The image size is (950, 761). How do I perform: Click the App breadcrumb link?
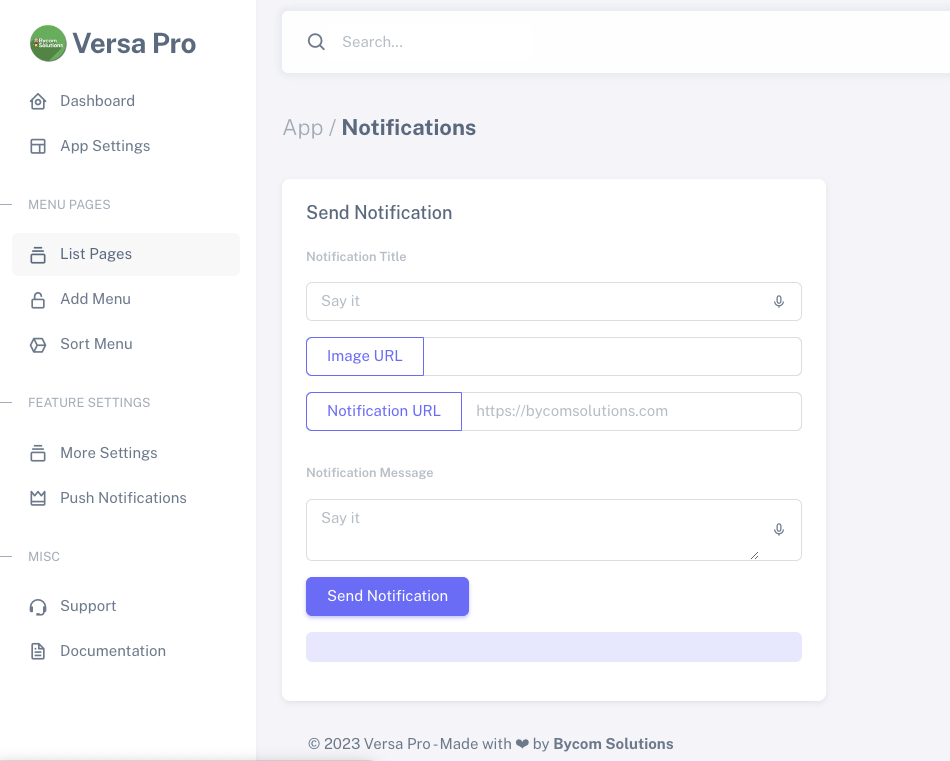(302, 127)
